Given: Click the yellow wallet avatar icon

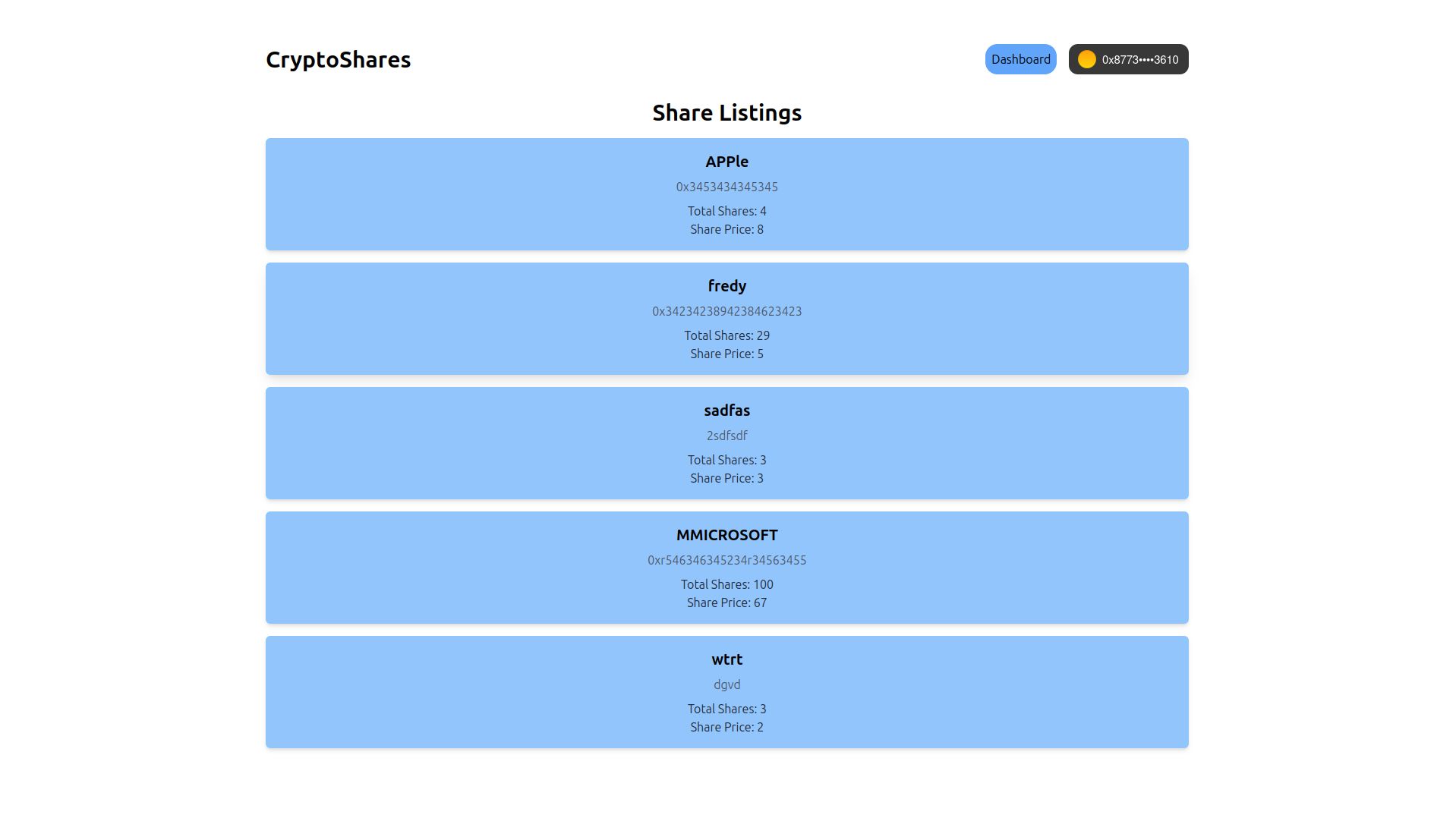Looking at the screenshot, I should click(x=1086, y=59).
